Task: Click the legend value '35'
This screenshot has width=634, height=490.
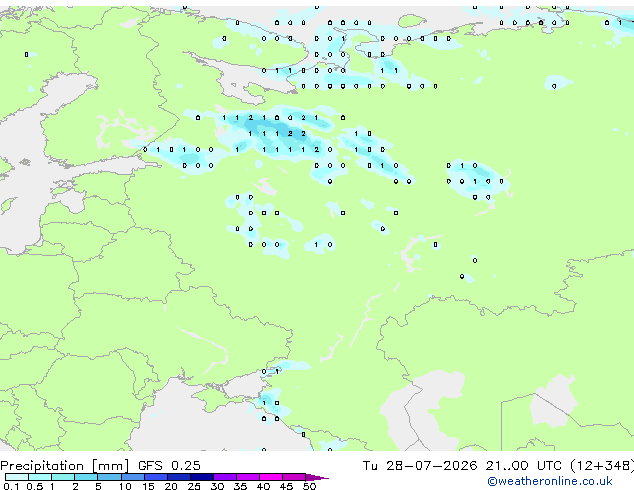Action: [x=240, y=486]
